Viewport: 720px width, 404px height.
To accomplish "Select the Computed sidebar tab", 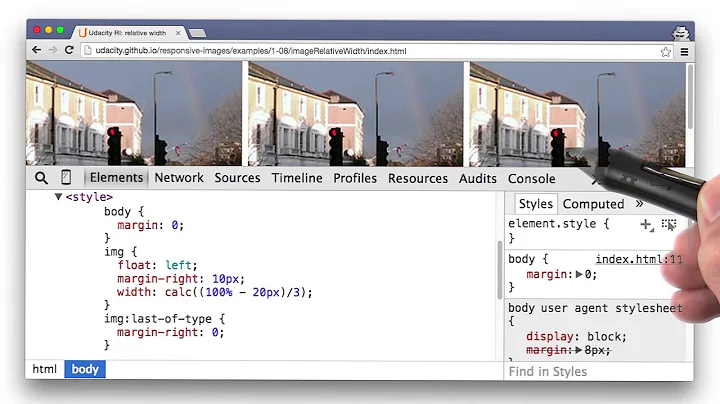I will point(593,204).
